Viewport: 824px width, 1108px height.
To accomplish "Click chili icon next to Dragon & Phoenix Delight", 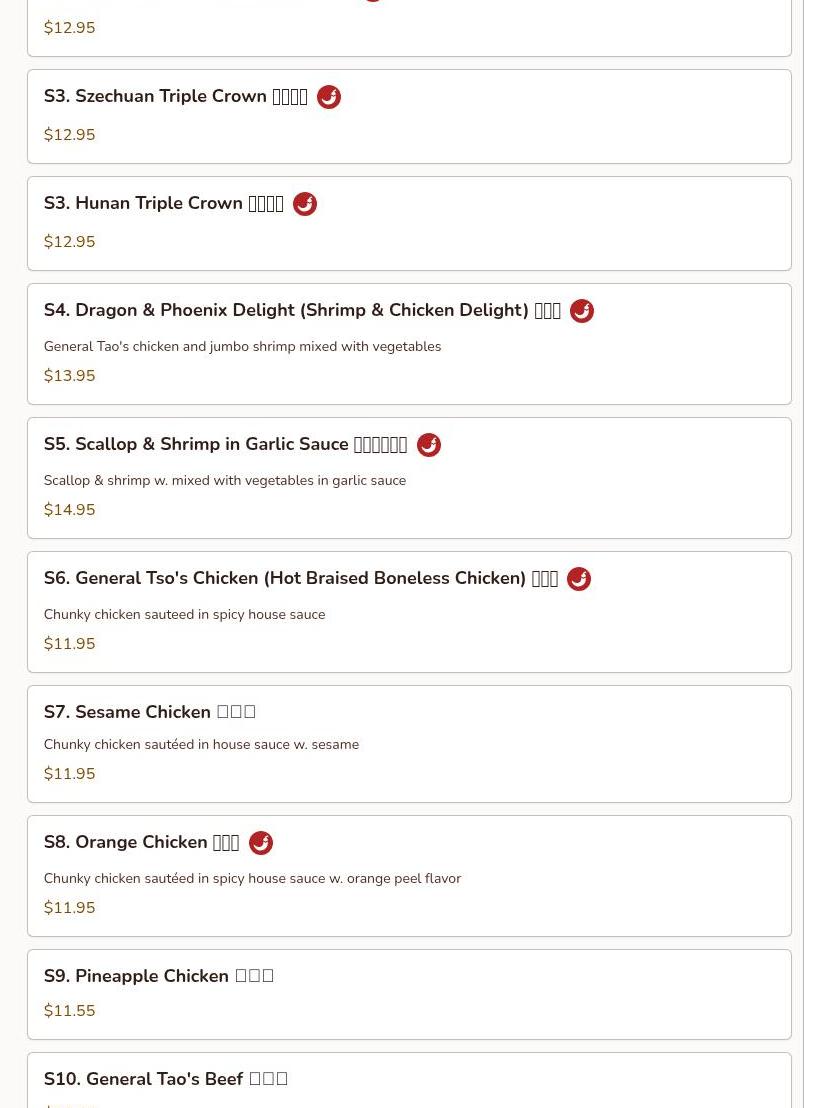I will pos(582,311).
